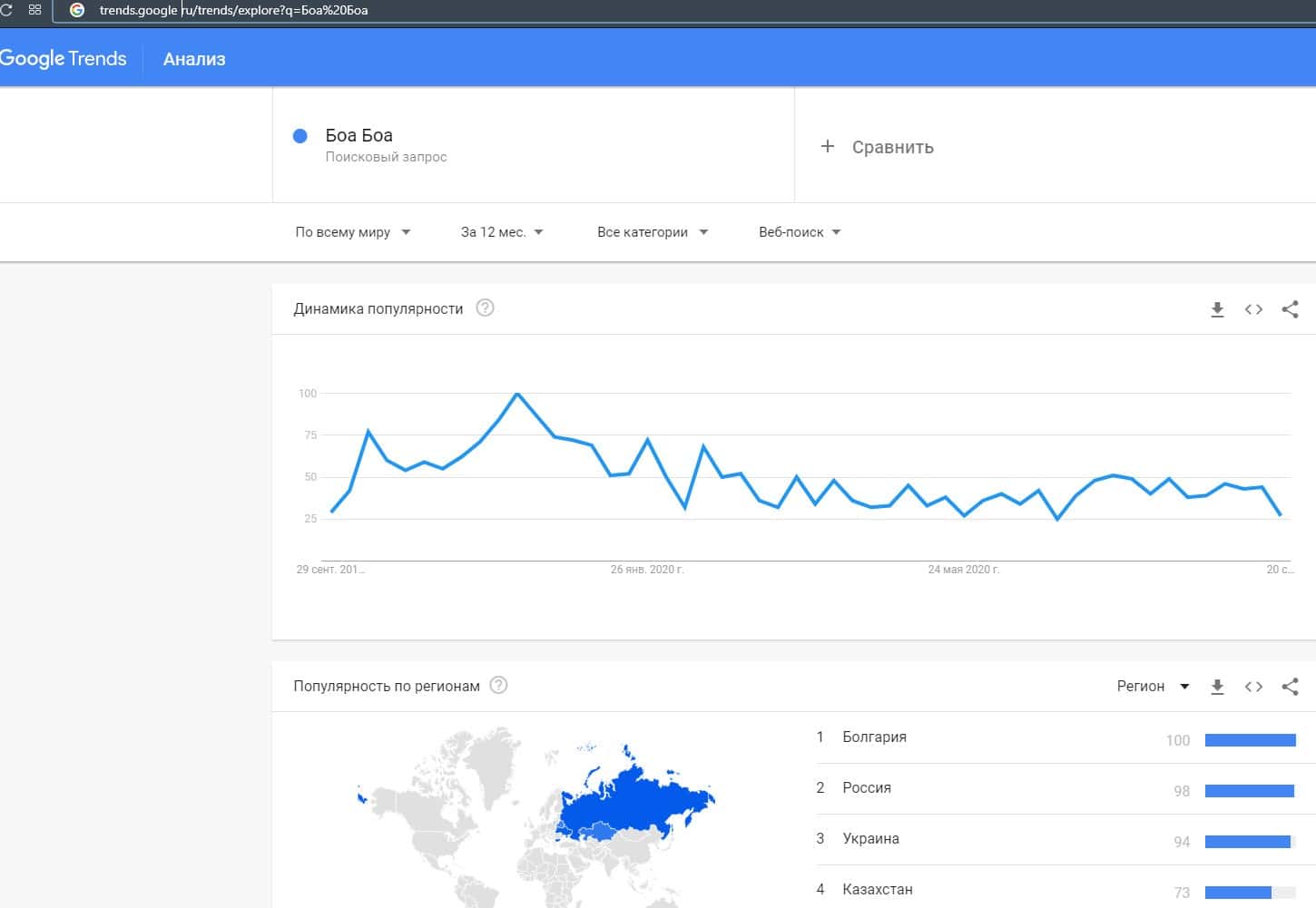Reload the page in browser
The height and width of the screenshot is (908, 1316).
coord(7,10)
